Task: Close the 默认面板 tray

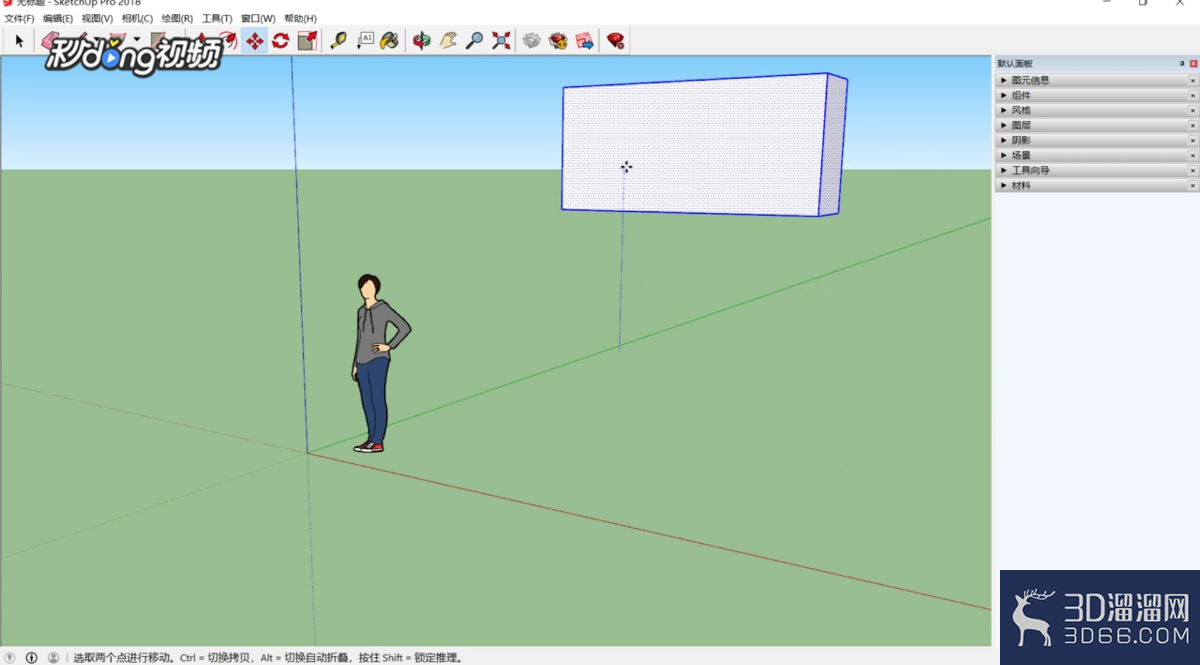Action: [1193, 64]
